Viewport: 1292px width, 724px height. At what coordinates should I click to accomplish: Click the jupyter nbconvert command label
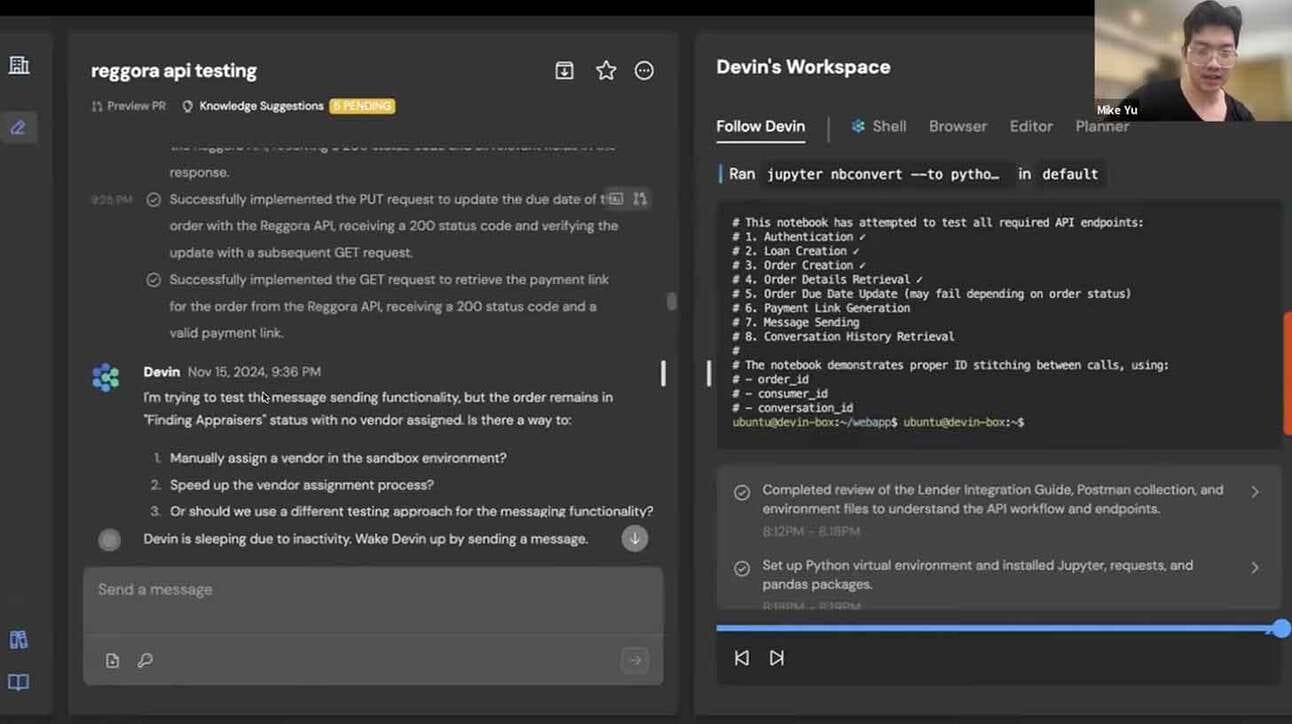[x=883, y=174]
